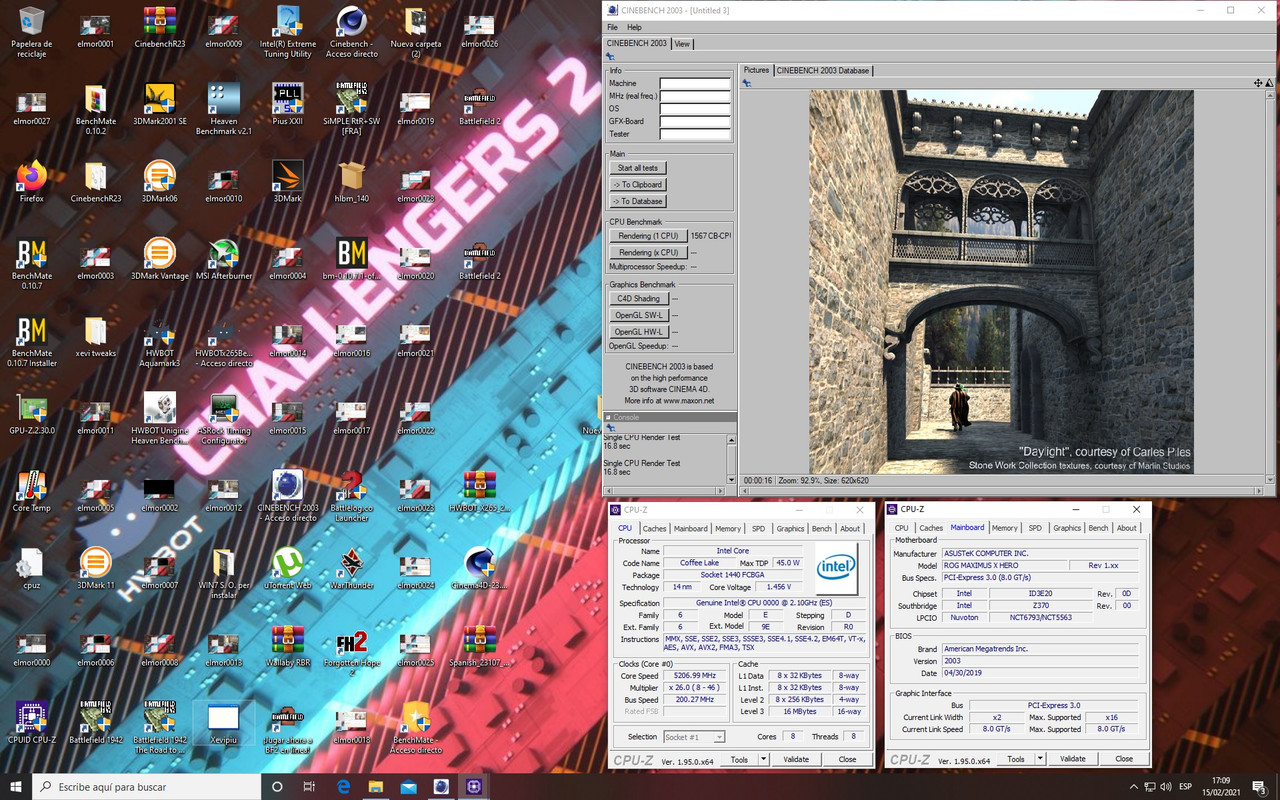Open xevi tweaks folder
This screenshot has height=800, width=1280.
pos(95,337)
